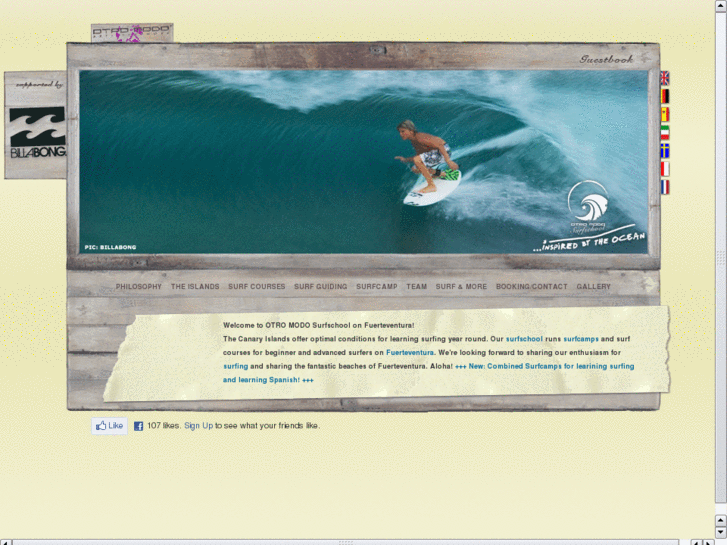Follow the 'surfcamps' text link
This screenshot has width=727, height=545.
click(580, 339)
